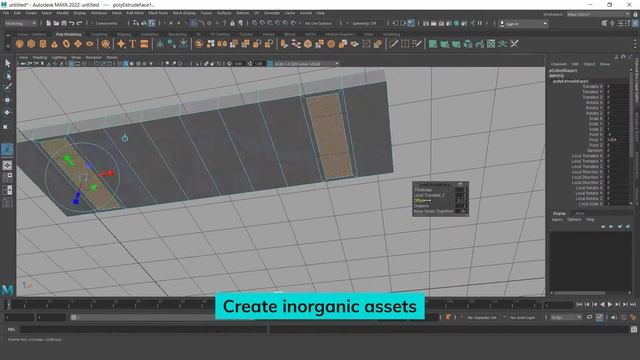
Task: Click the Undo arrow icon
Action: coord(72,23)
